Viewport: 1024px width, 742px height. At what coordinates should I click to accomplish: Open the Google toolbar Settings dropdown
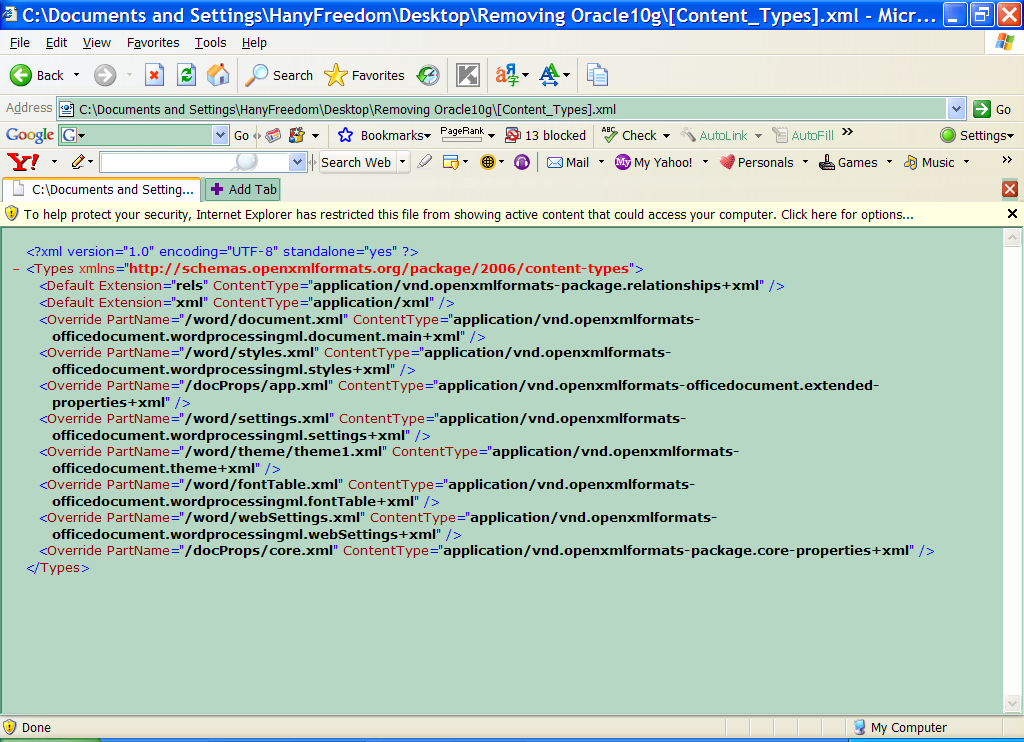[x=977, y=135]
